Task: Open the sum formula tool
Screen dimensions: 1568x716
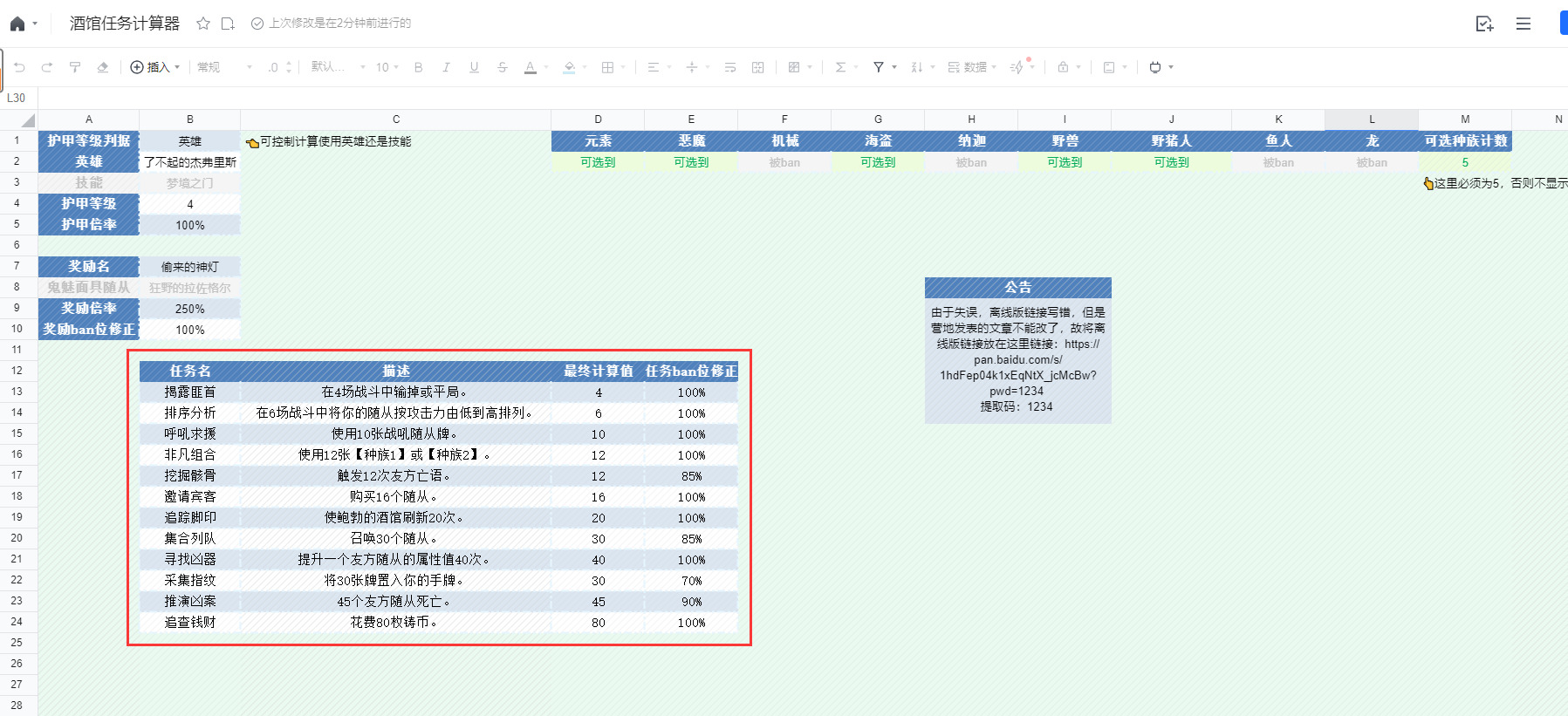Action: tap(840, 67)
